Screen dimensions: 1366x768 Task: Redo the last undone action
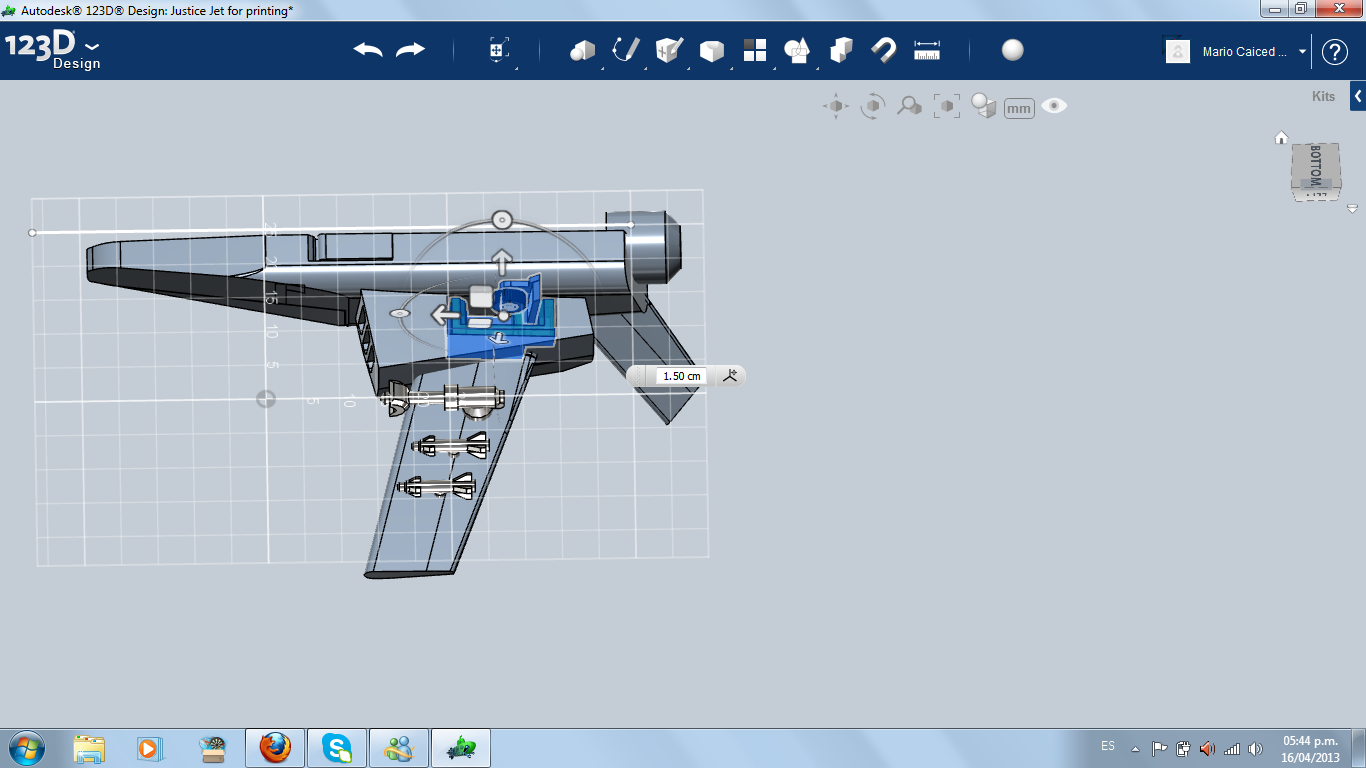(410, 50)
